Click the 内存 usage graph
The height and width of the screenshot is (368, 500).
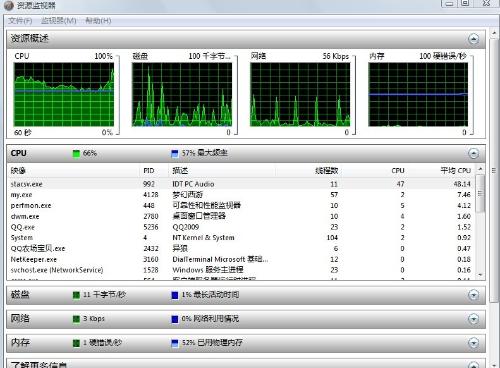pos(418,94)
